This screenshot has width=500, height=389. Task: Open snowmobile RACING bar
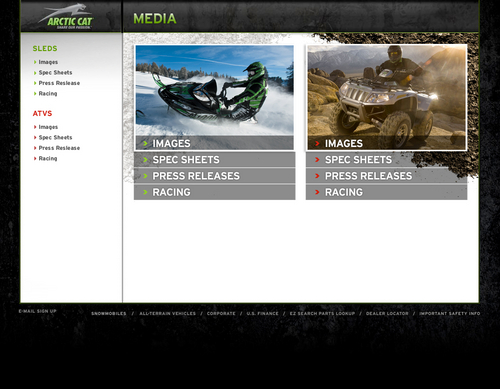[x=214, y=192]
